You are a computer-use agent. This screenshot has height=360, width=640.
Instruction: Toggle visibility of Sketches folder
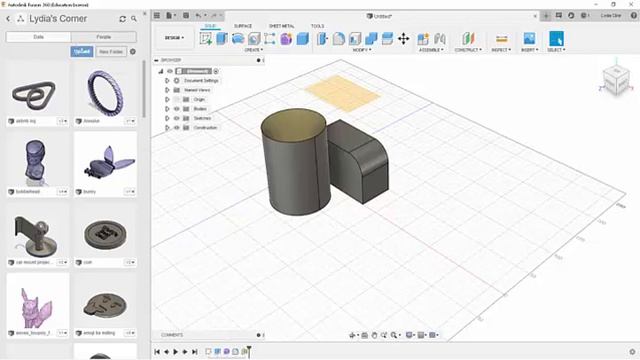tap(176, 118)
